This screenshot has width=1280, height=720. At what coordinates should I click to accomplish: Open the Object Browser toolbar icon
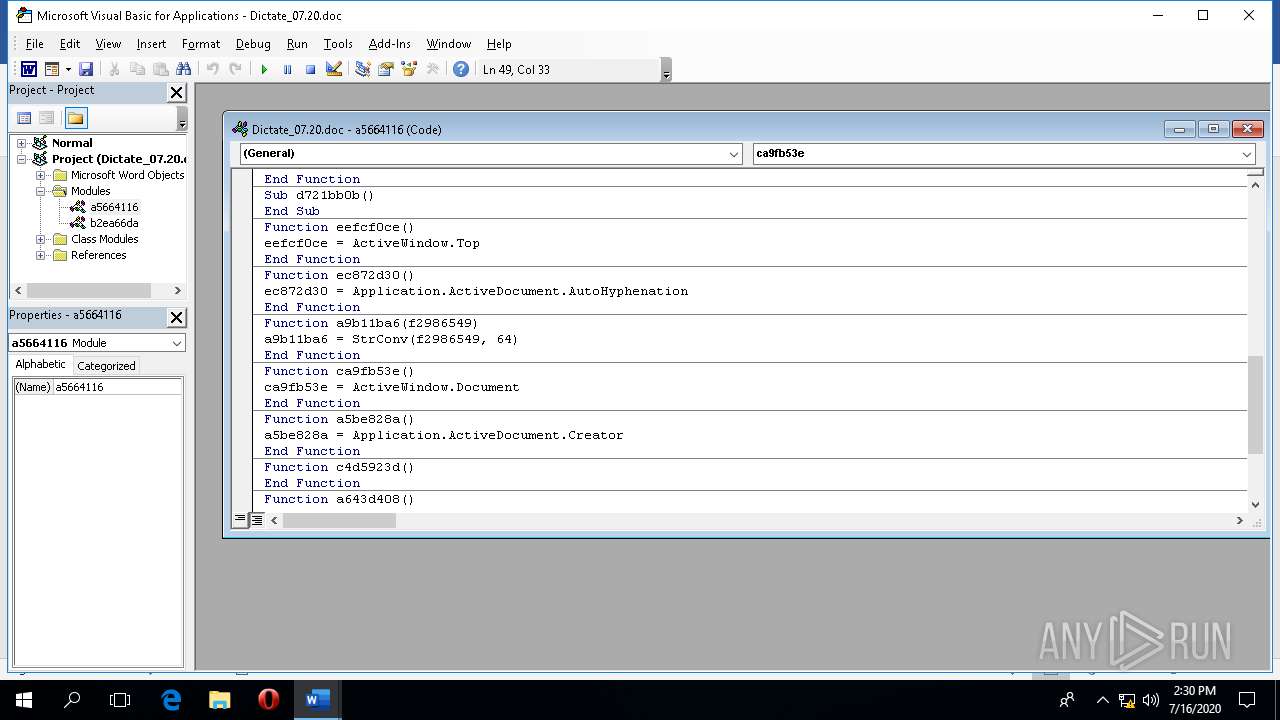tap(408, 69)
